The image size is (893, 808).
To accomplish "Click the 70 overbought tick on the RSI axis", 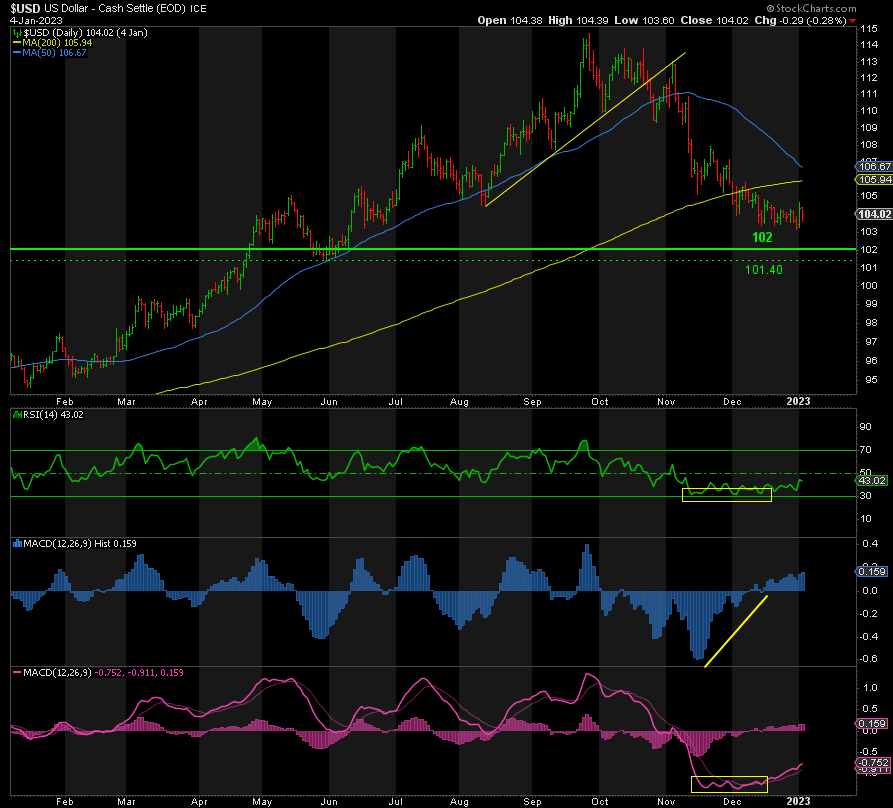I will pos(866,450).
